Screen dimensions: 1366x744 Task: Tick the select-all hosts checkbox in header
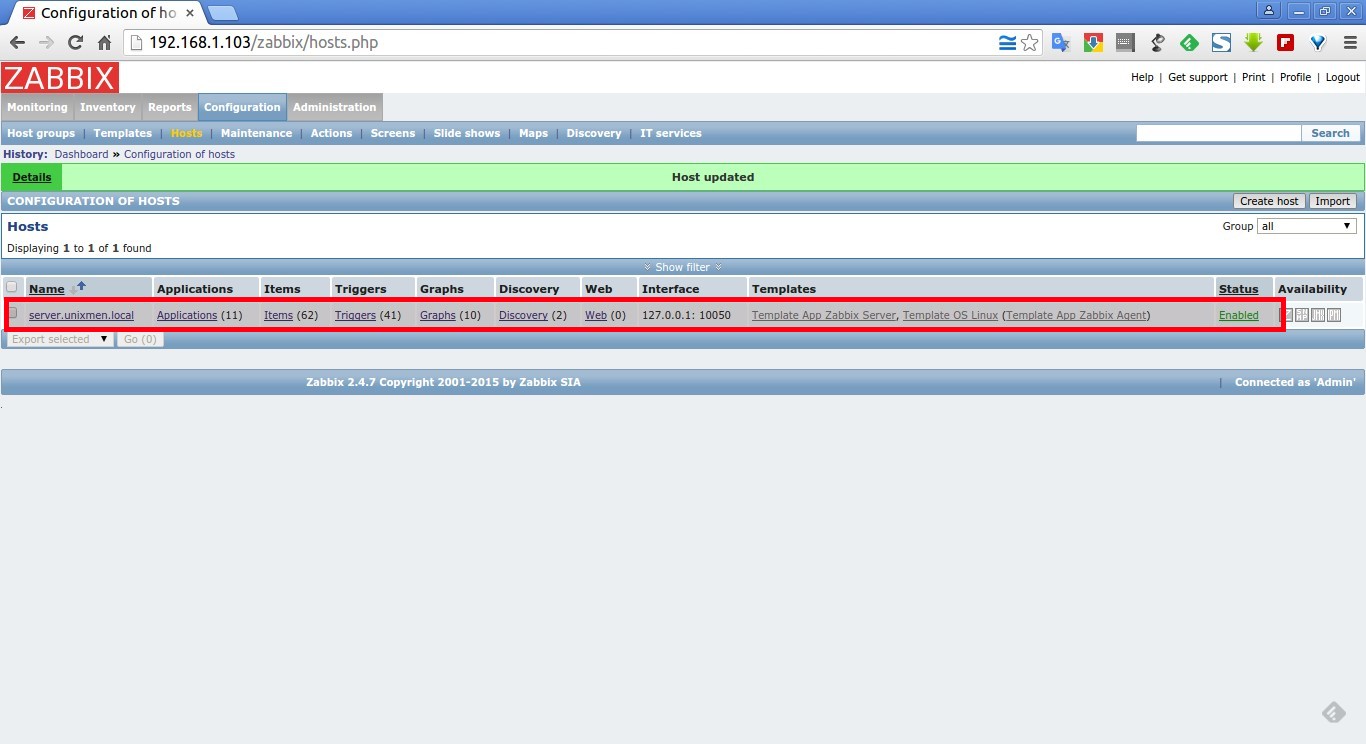pos(12,287)
